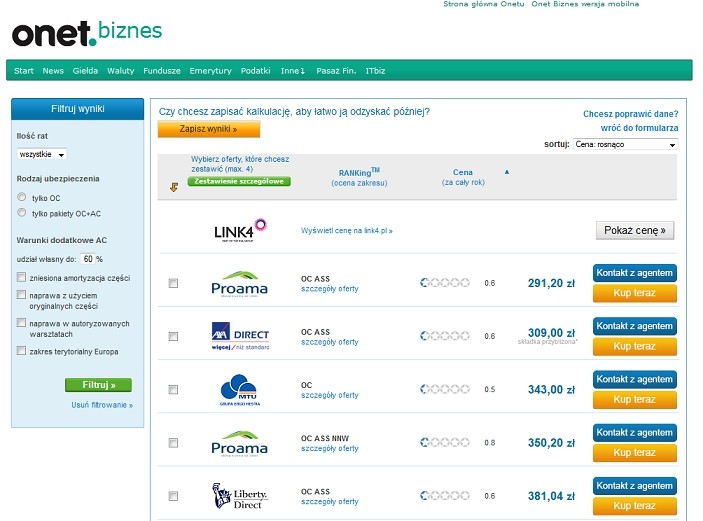Enable 'zakres terytorialny Europa' checkbox
The width and height of the screenshot is (703, 521).
tap(22, 352)
